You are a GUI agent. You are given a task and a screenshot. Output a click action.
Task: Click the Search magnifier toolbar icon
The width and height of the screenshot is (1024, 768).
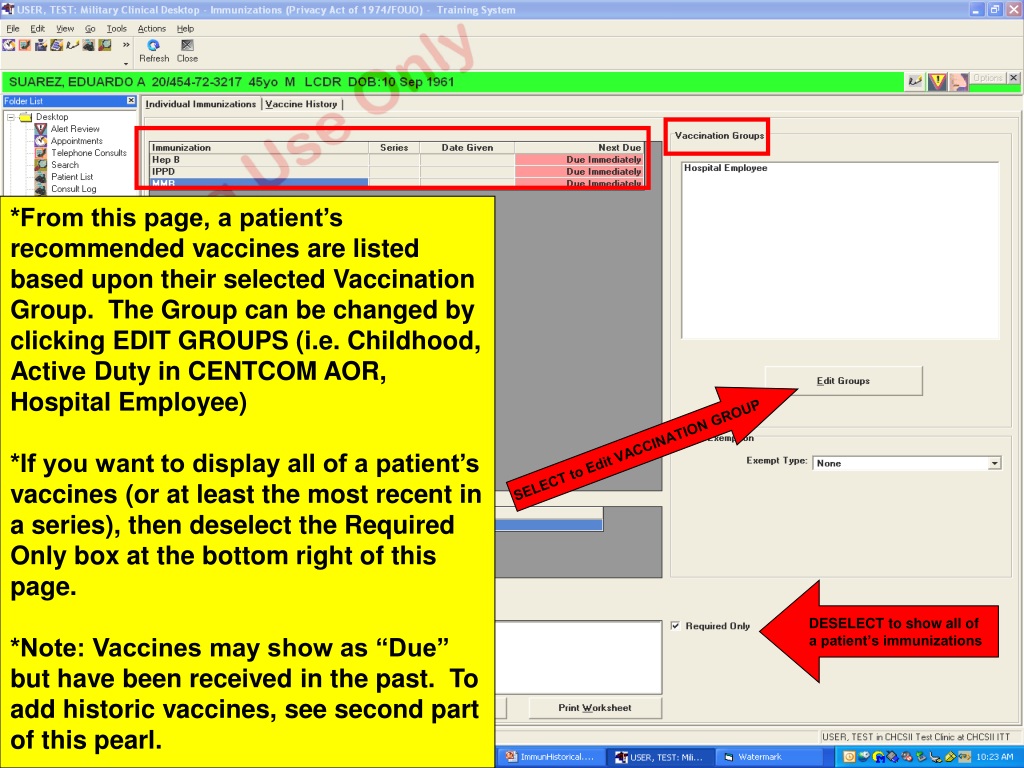pos(105,45)
